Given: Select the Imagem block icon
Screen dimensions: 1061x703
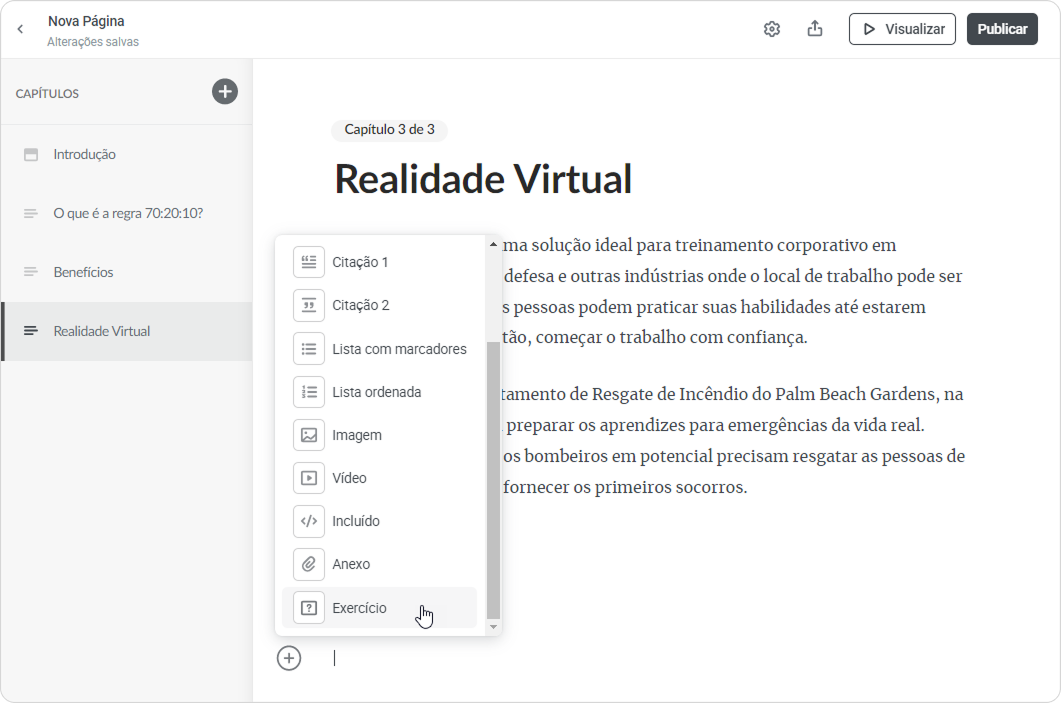Looking at the screenshot, I should point(309,435).
